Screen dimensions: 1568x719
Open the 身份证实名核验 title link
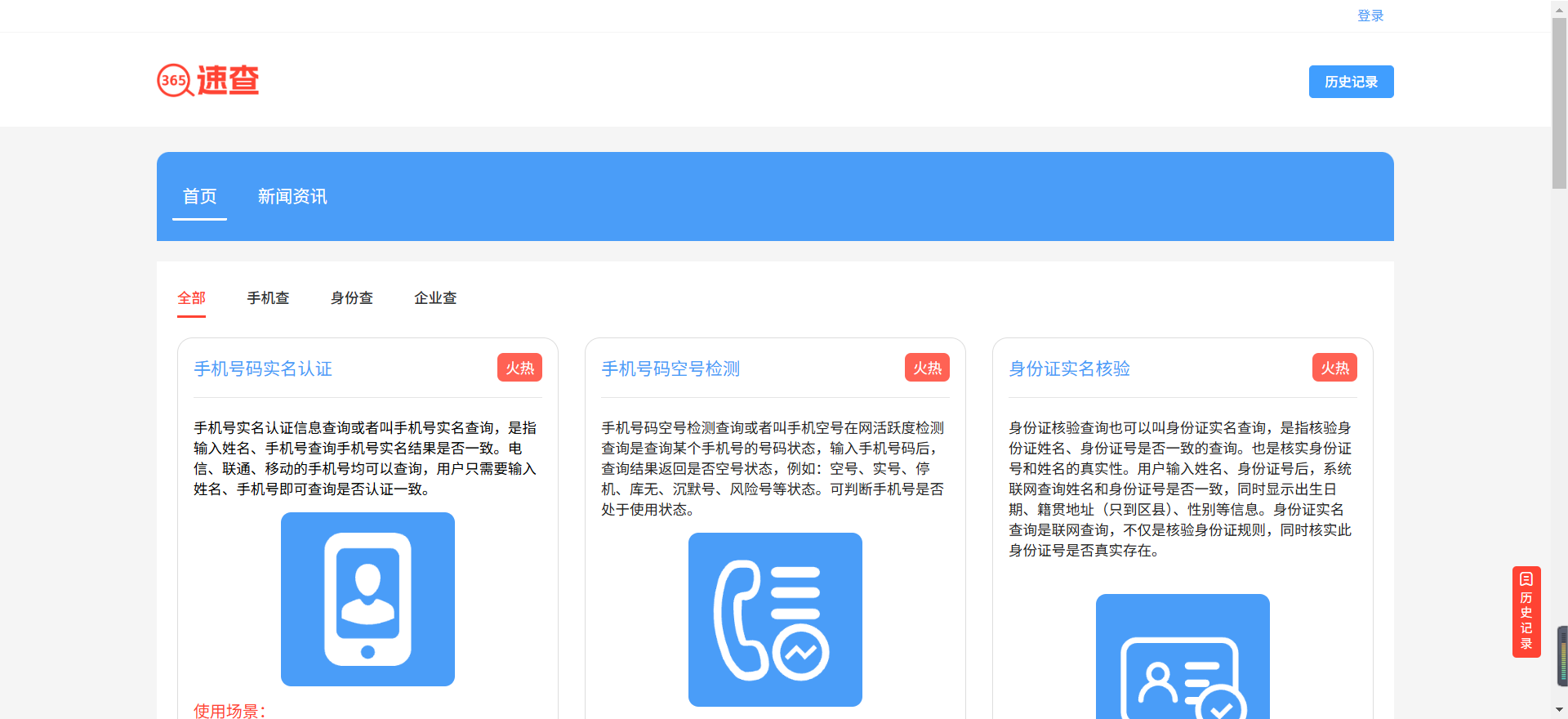click(x=1069, y=368)
